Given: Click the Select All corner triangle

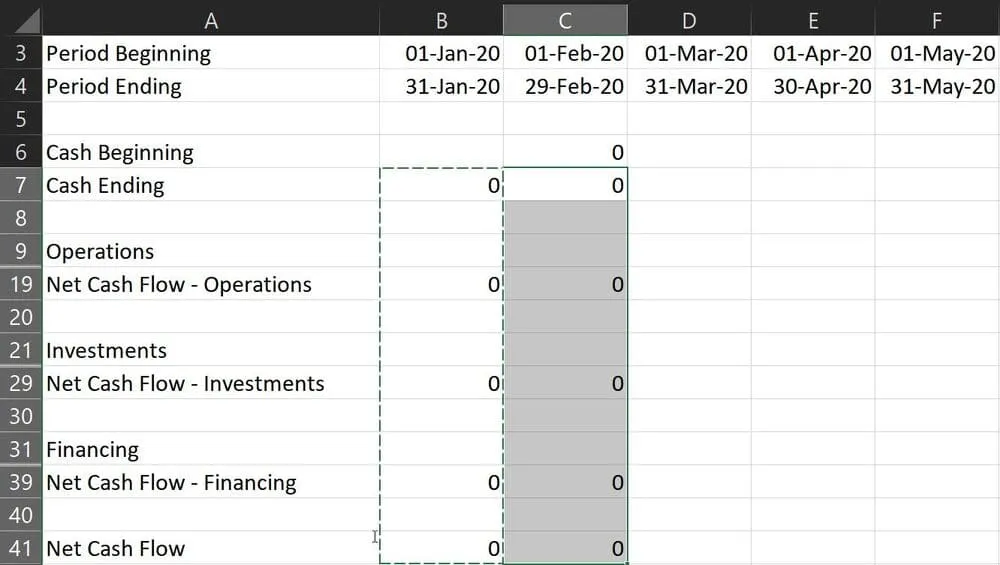Looking at the screenshot, I should [x=20, y=20].
